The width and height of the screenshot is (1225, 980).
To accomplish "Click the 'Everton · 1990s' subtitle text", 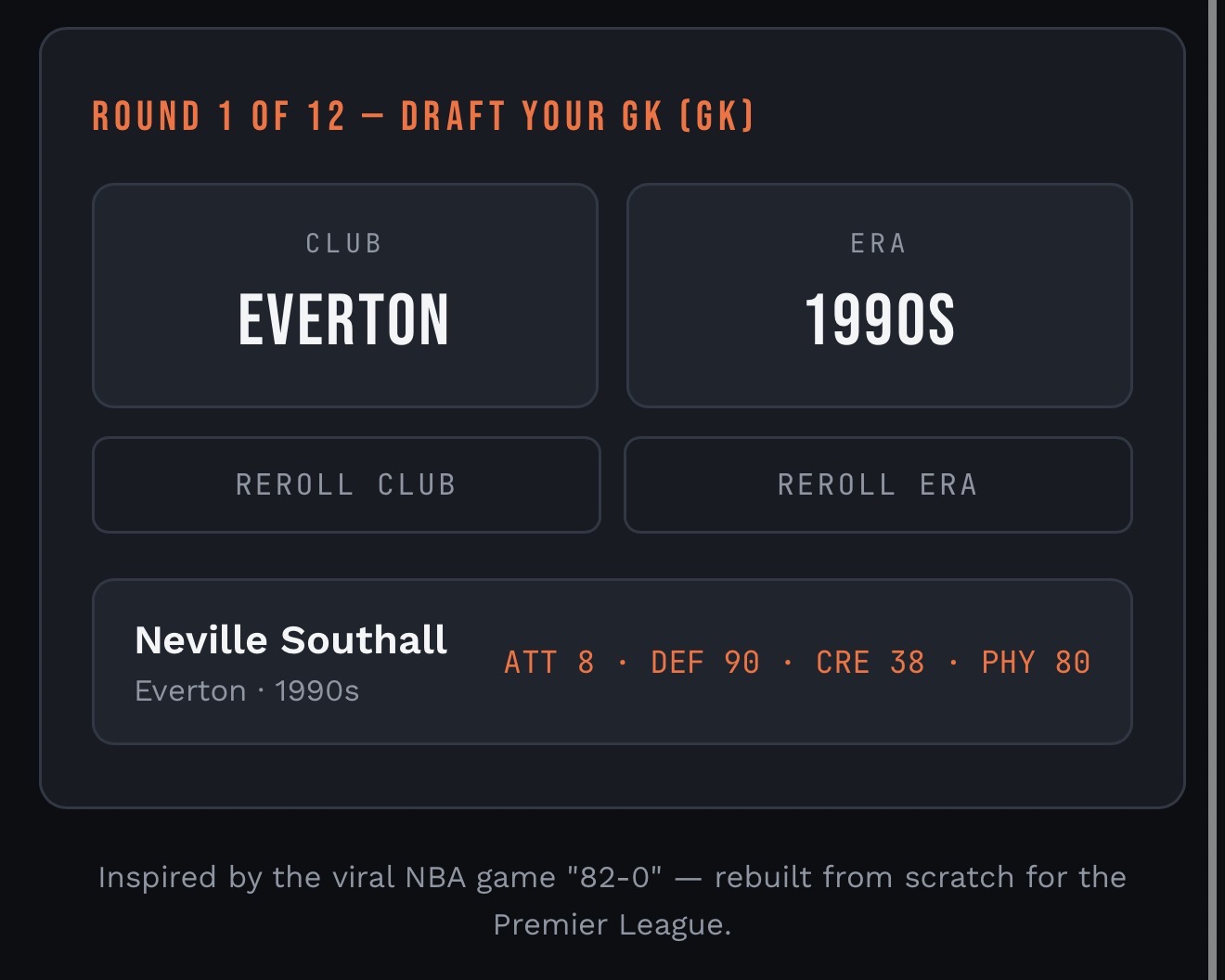I will [x=247, y=691].
